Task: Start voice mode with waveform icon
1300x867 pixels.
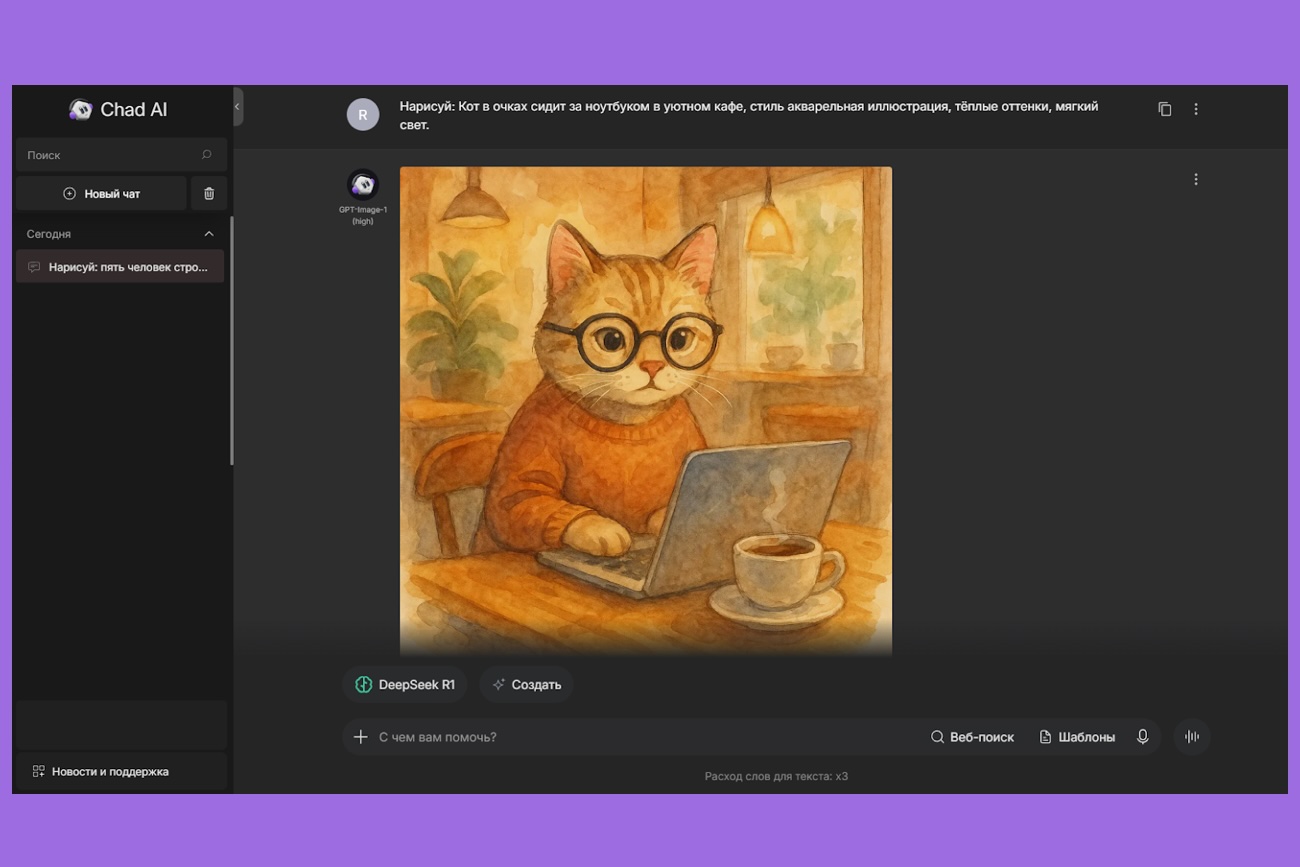Action: tap(1192, 737)
